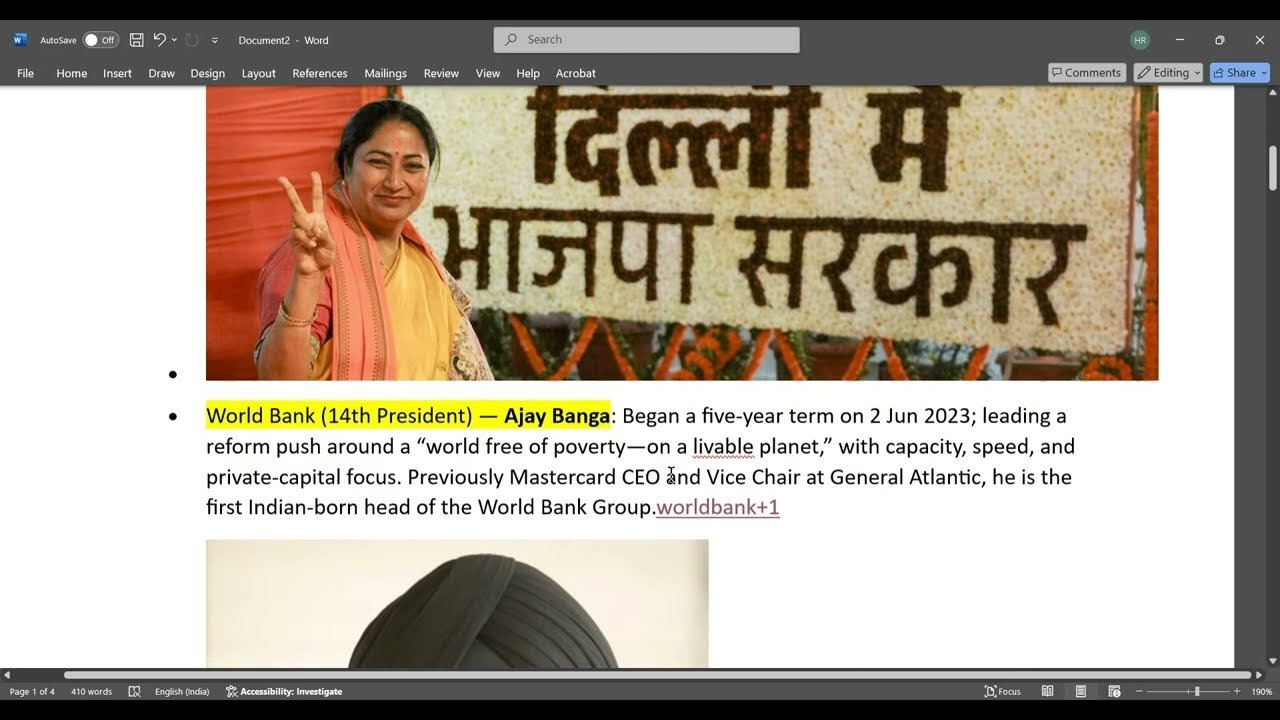Click the horizontal scrollbar left arrow
Image resolution: width=1280 pixels, height=720 pixels.
[x=7, y=675]
